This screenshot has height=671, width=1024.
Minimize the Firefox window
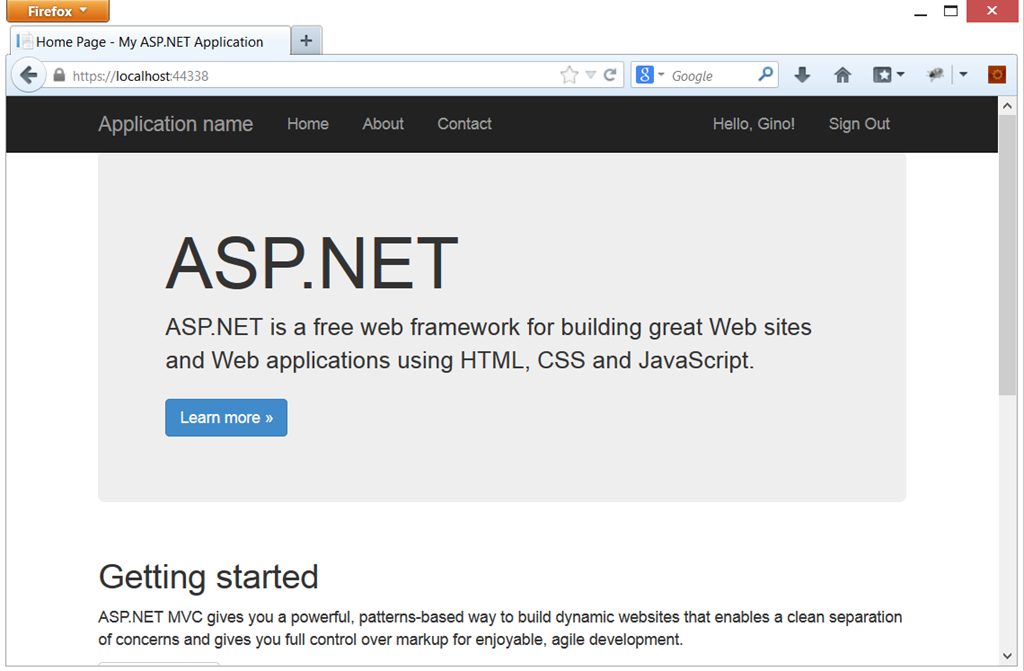pyautogui.click(x=921, y=12)
